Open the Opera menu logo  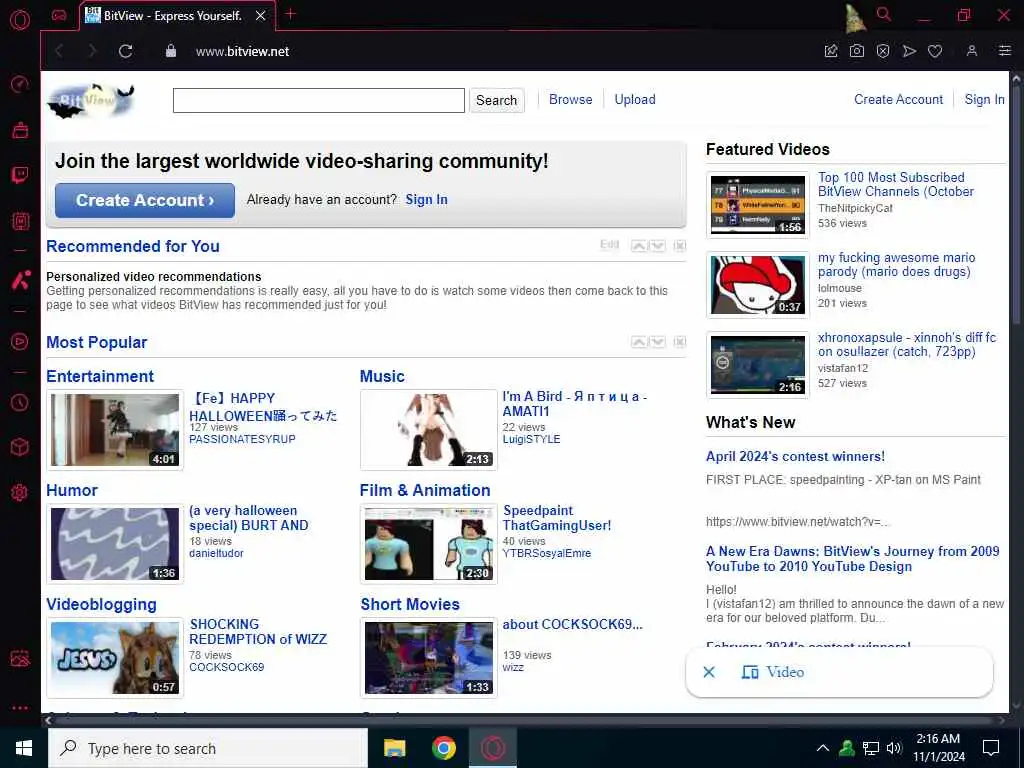pyautogui.click(x=20, y=20)
